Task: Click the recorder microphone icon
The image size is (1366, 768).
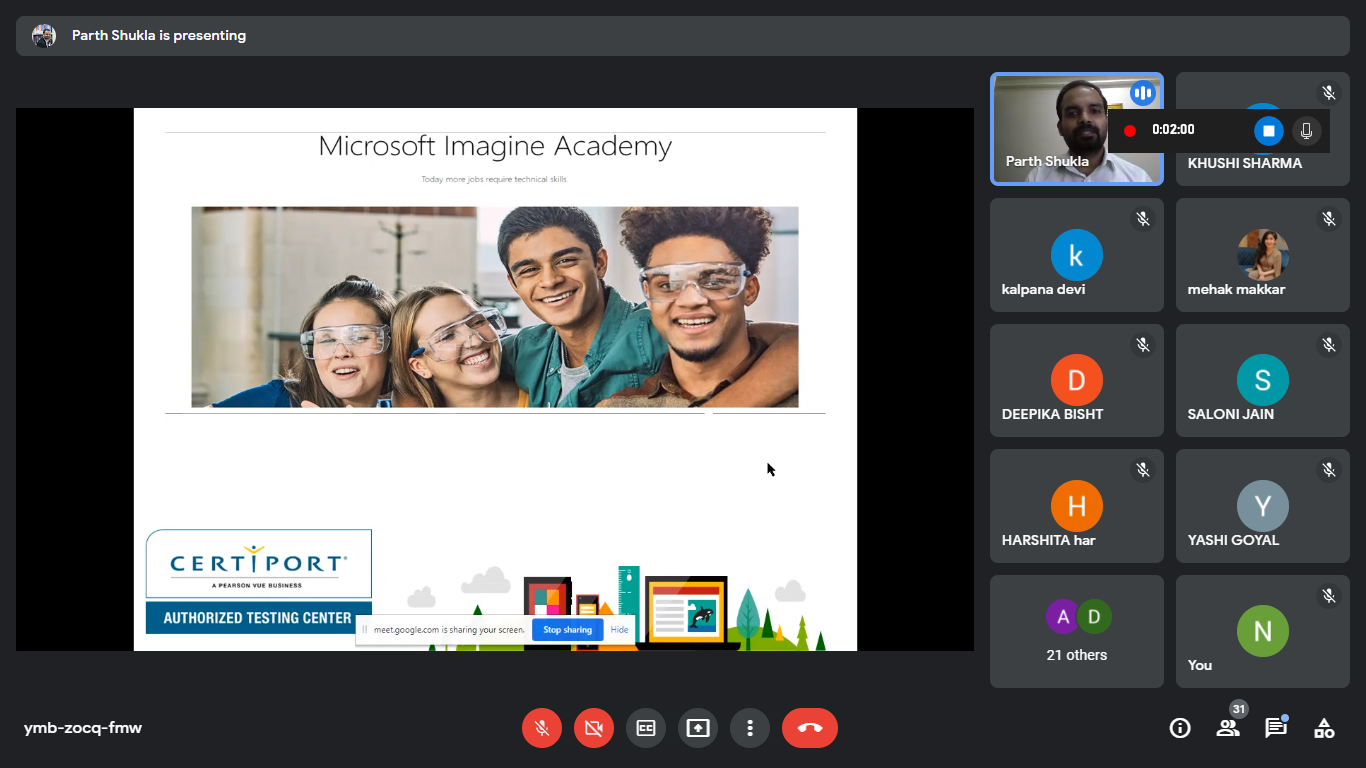Action: tap(1305, 130)
